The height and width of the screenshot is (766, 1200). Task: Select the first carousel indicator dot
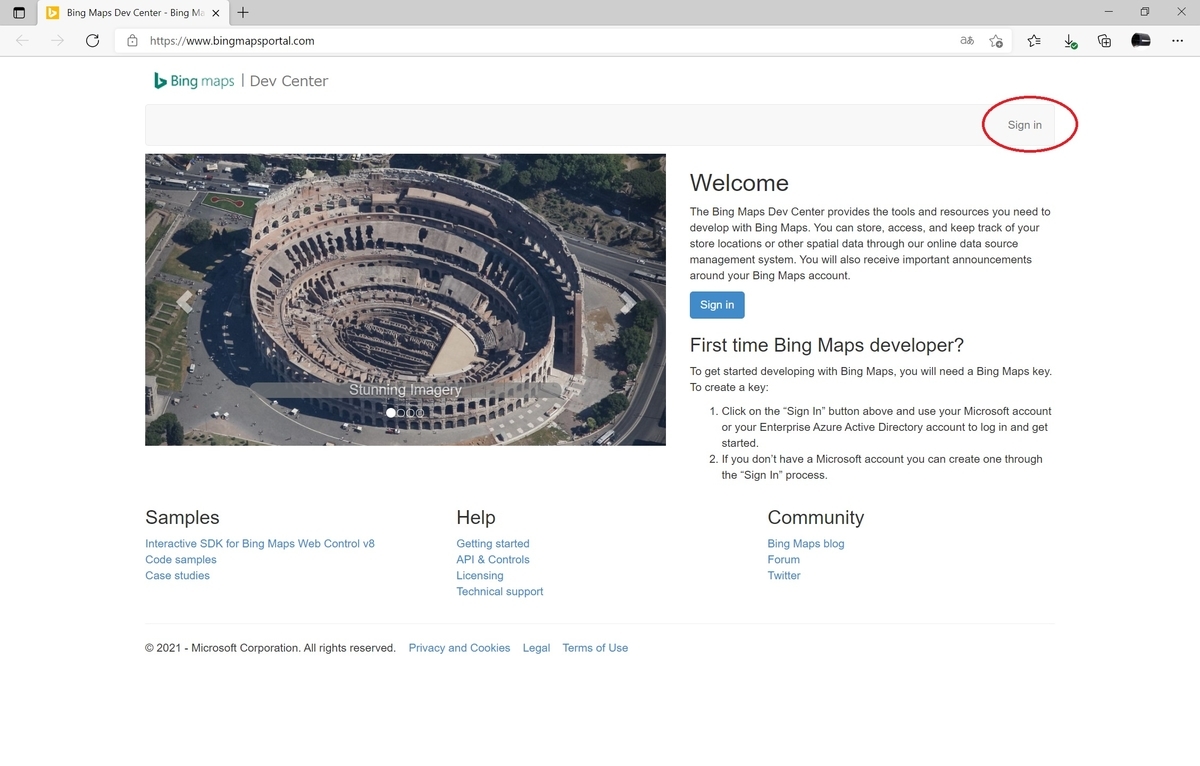[x=391, y=412]
